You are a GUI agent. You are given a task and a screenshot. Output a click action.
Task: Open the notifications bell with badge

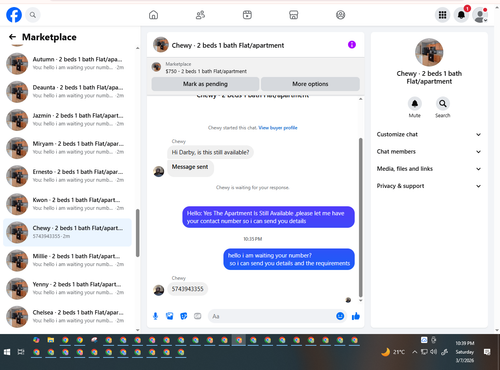click(461, 15)
